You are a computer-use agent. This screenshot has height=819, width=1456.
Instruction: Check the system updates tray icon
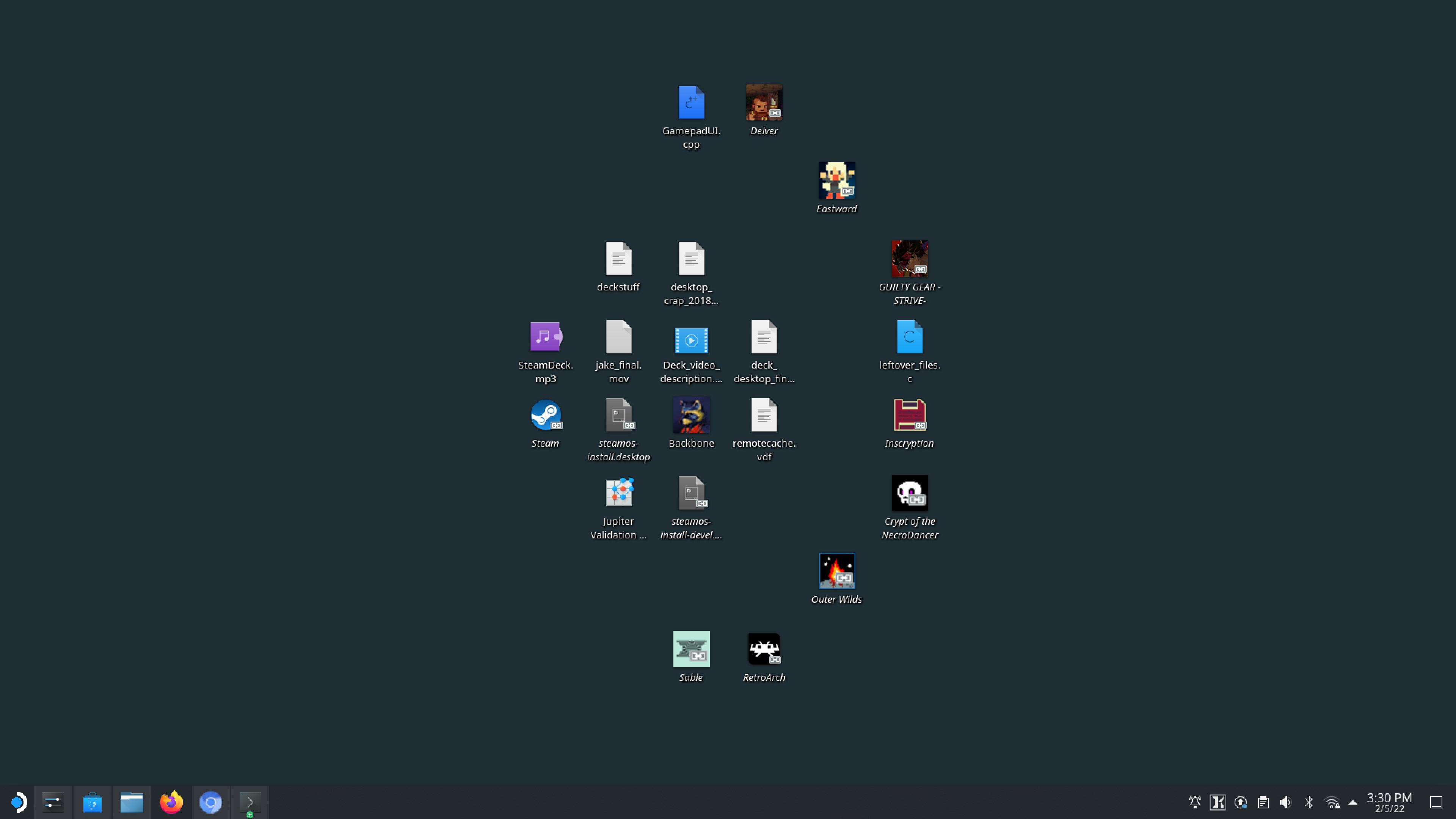click(x=1241, y=802)
